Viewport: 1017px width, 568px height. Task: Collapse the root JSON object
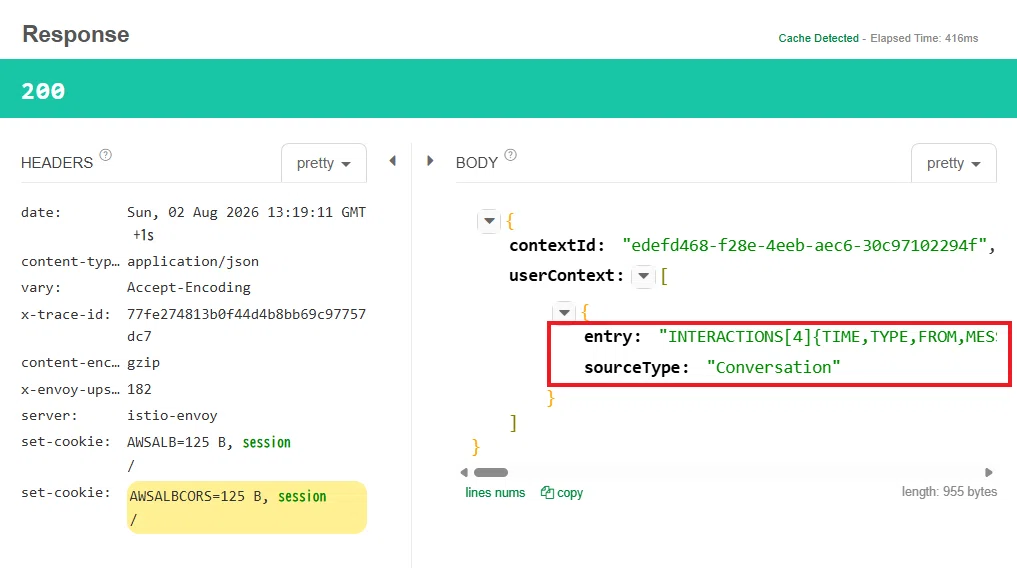click(x=489, y=221)
